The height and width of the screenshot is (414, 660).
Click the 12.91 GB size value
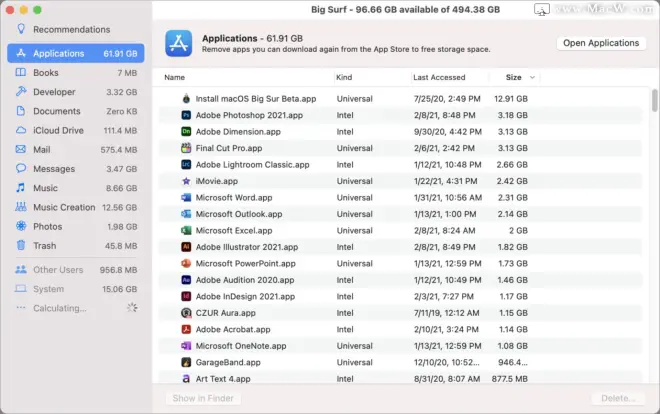[511, 99]
